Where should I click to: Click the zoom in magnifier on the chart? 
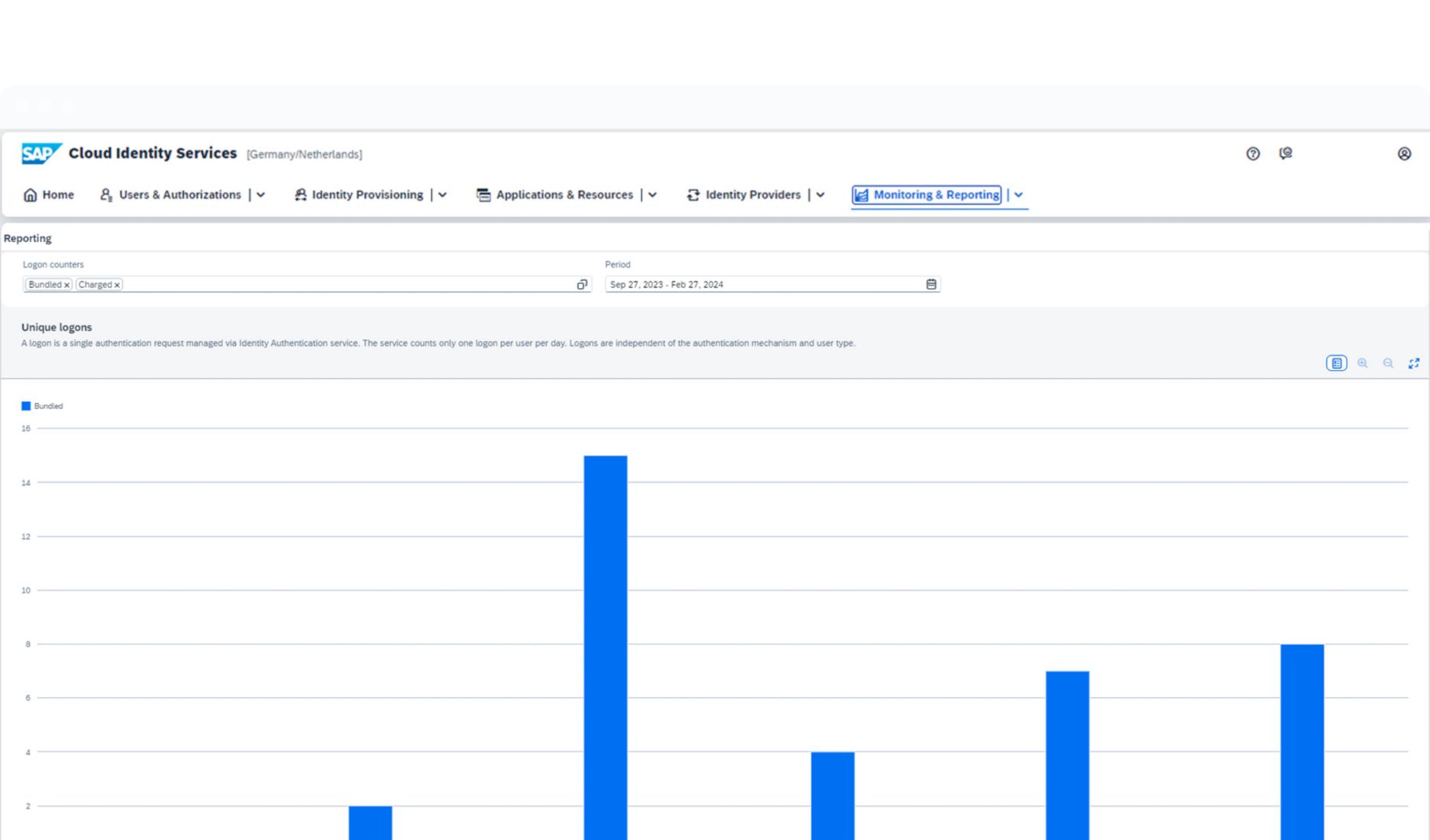[x=1362, y=363]
